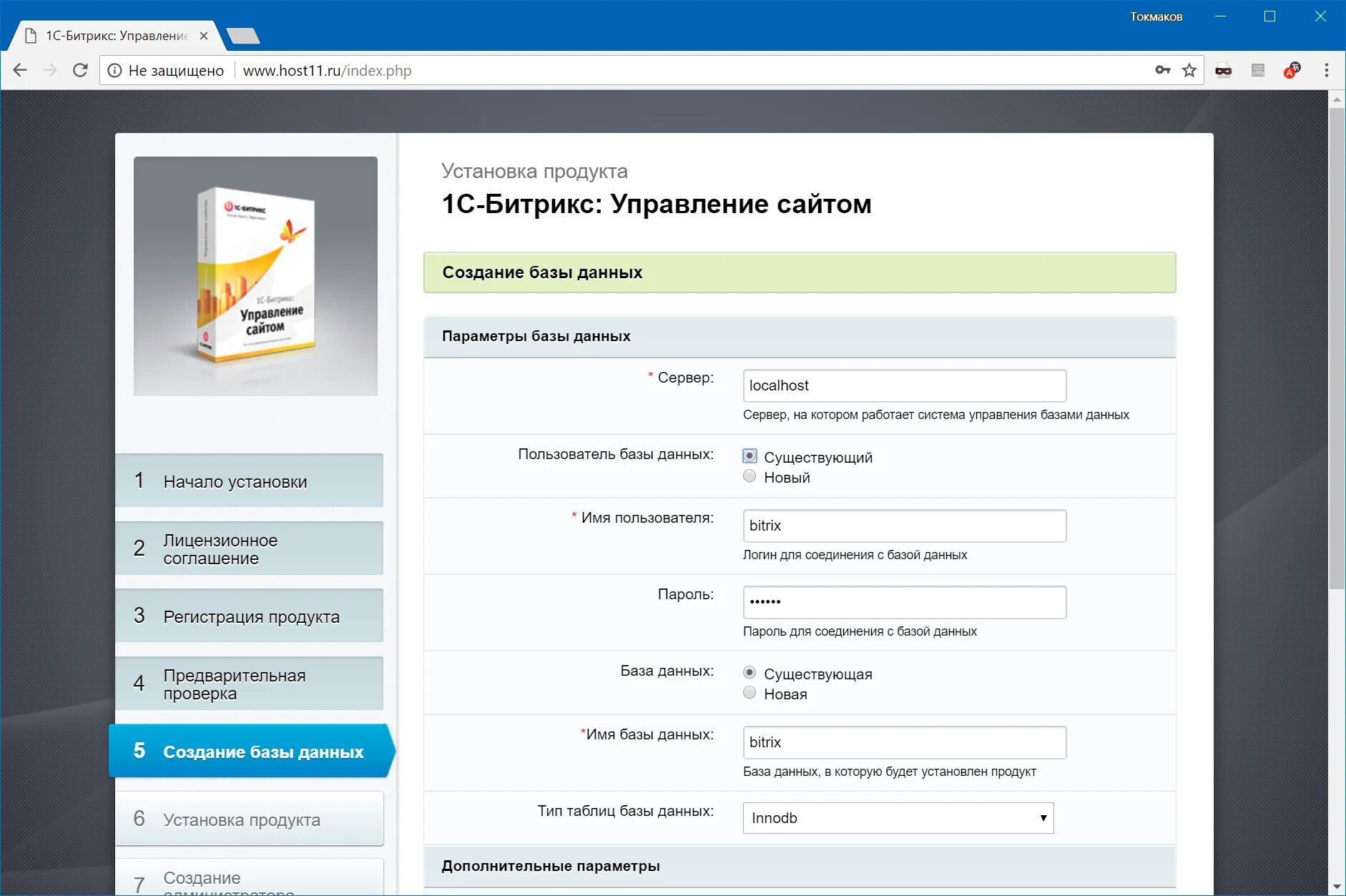Click the 'Имя пользователя' input field
Screen dimensions: 1346x896
coord(905,526)
